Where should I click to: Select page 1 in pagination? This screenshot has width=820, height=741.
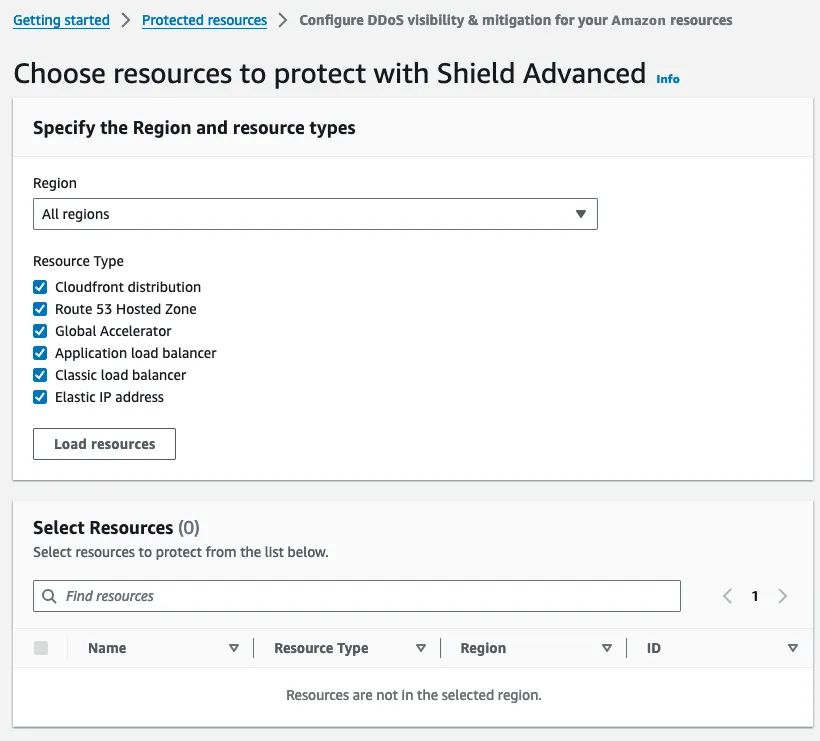pos(755,596)
